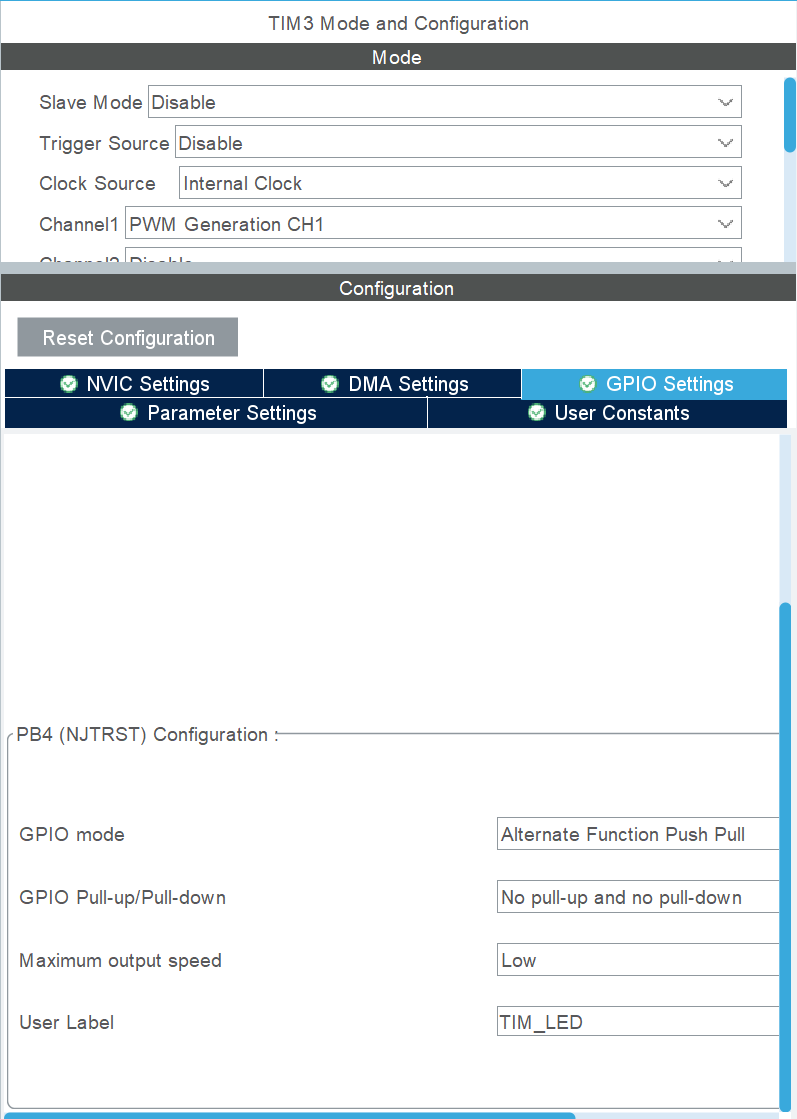Click the green check icon on NVIC Settings

(68, 384)
